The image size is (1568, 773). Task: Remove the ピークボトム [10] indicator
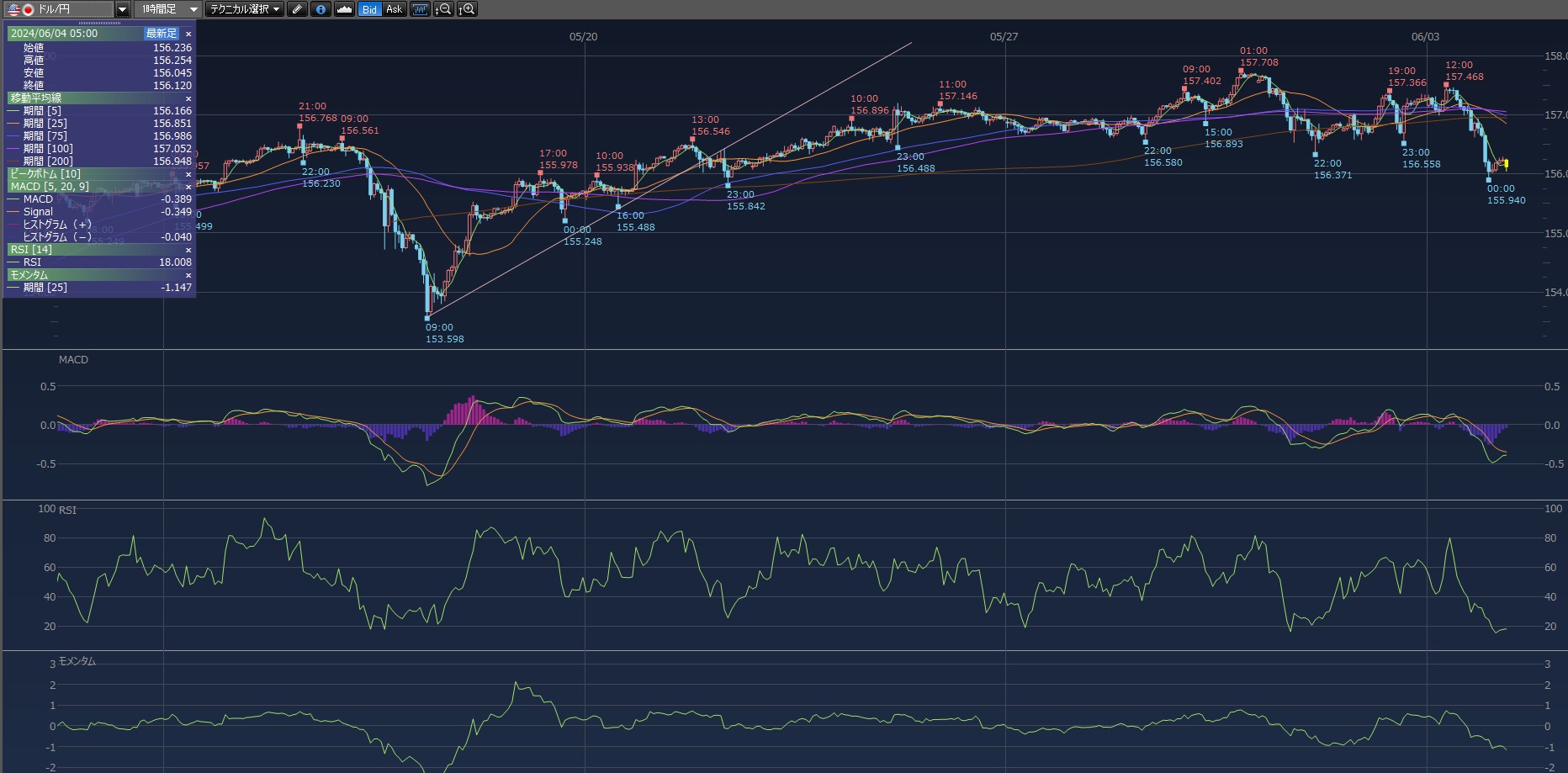(188, 174)
